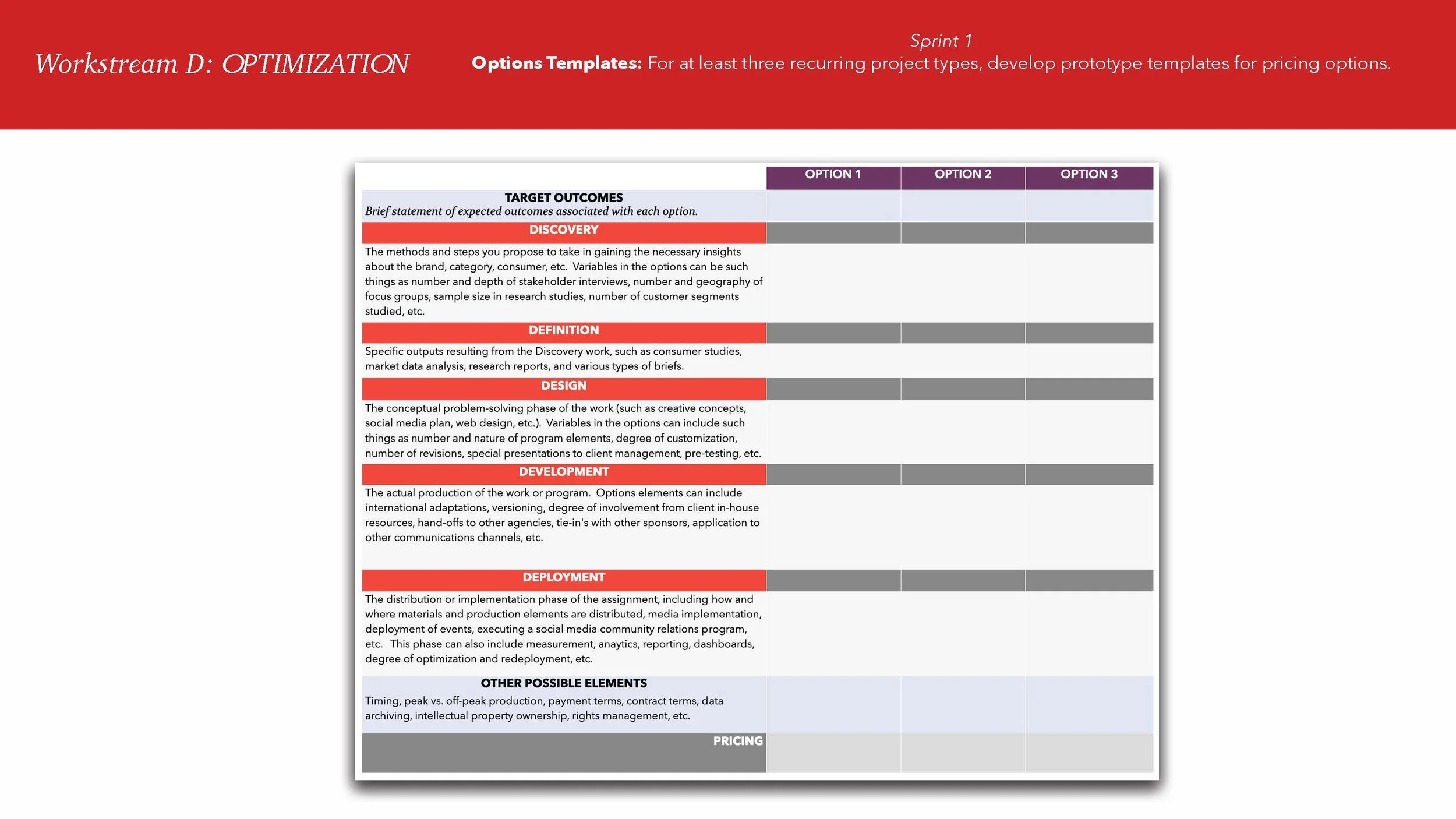The height and width of the screenshot is (819, 1456).
Task: Click the Option 1 pricing cell
Action: [x=833, y=753]
